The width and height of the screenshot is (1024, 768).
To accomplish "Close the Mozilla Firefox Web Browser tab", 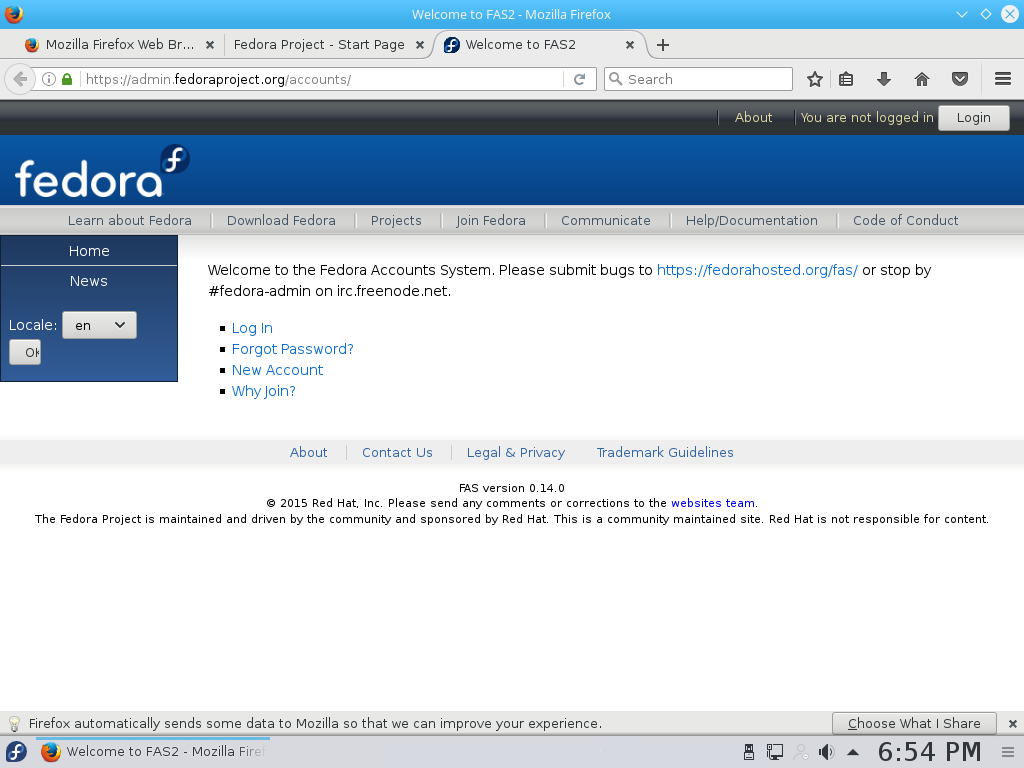I will click(210, 45).
